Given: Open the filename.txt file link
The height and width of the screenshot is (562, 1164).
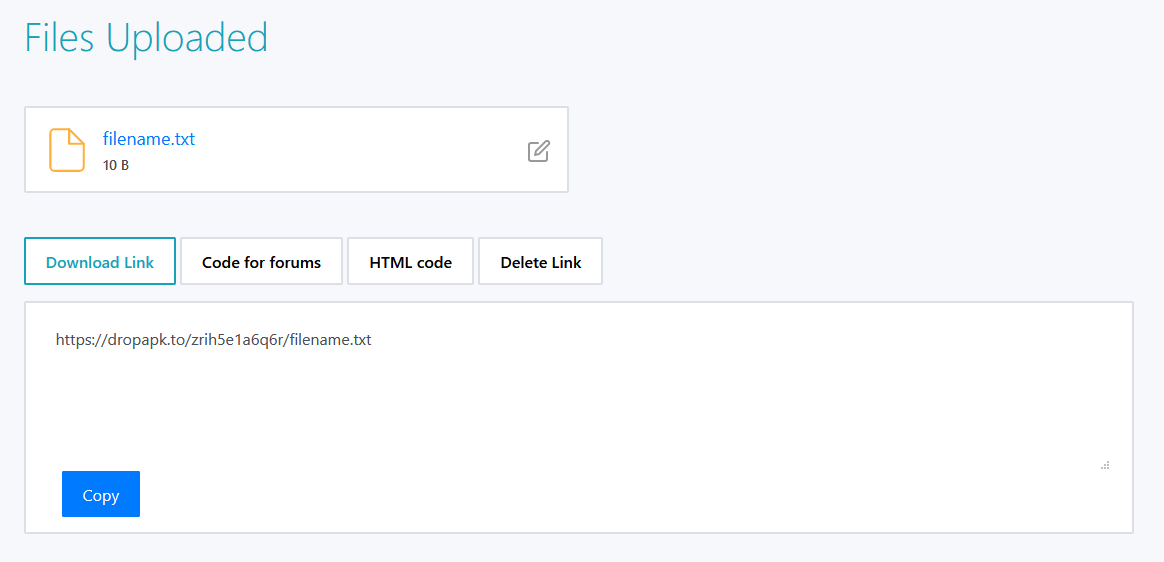Looking at the screenshot, I should [149, 139].
